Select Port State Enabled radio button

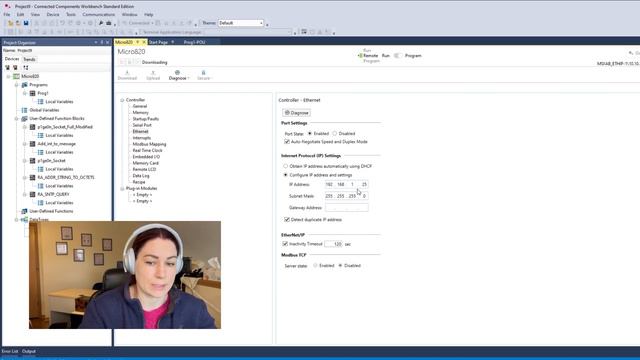pyautogui.click(x=310, y=133)
